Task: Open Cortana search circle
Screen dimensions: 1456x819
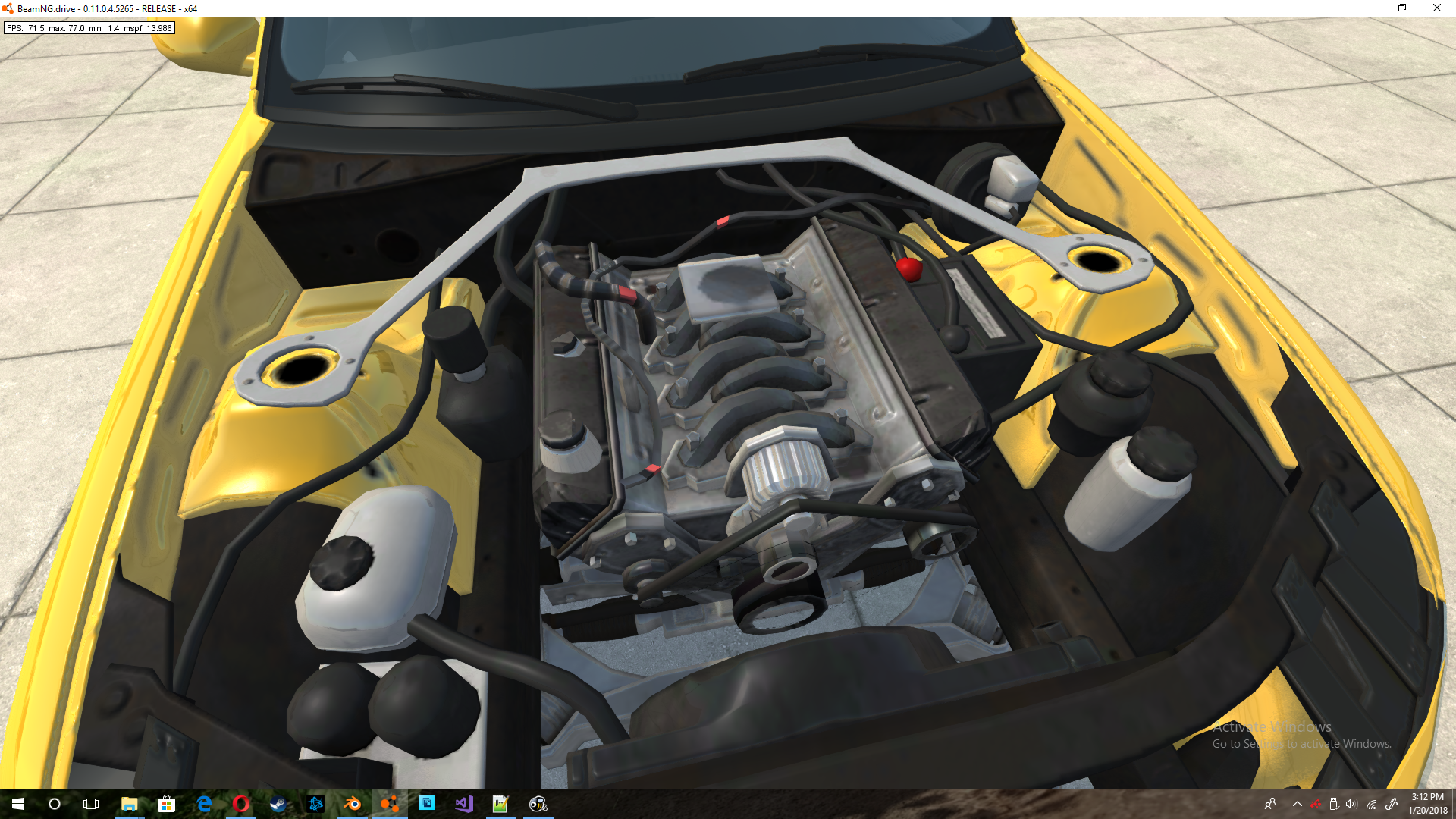Action: [55, 804]
